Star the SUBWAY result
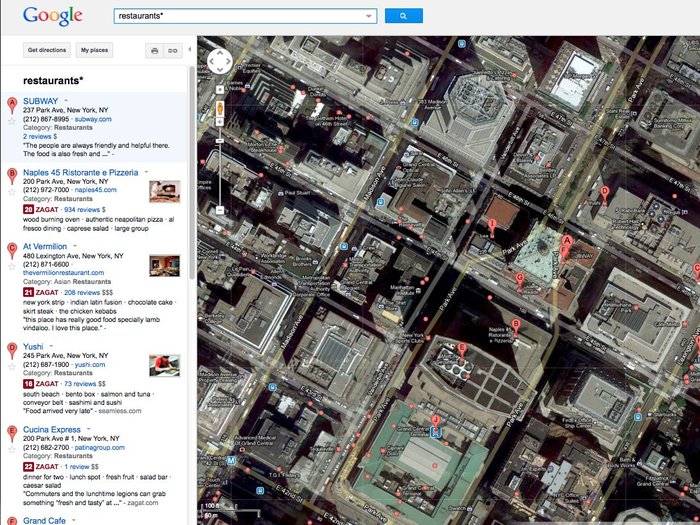Screen dimensions: 700x525 (x=12, y=121)
